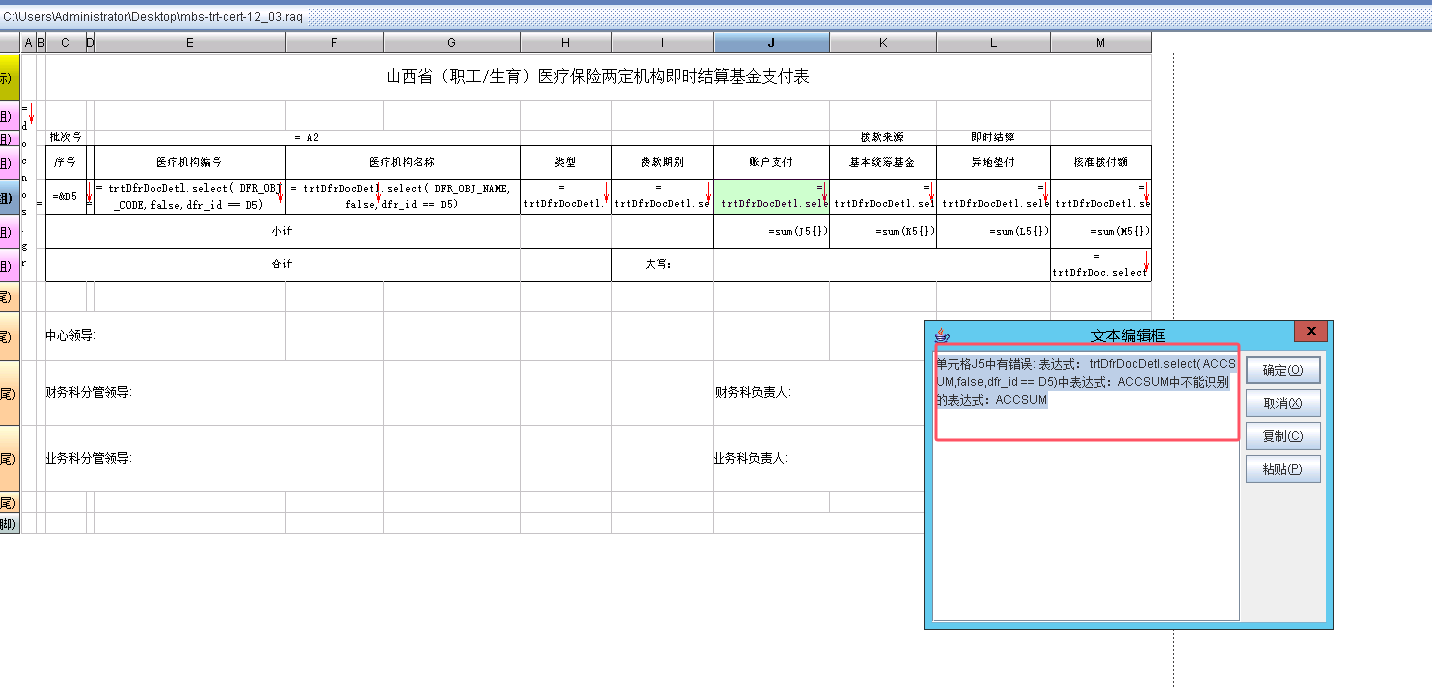Select the 医疗机构编号 header cell
Image resolution: width=1432 pixels, height=689 pixels.
tap(190, 162)
